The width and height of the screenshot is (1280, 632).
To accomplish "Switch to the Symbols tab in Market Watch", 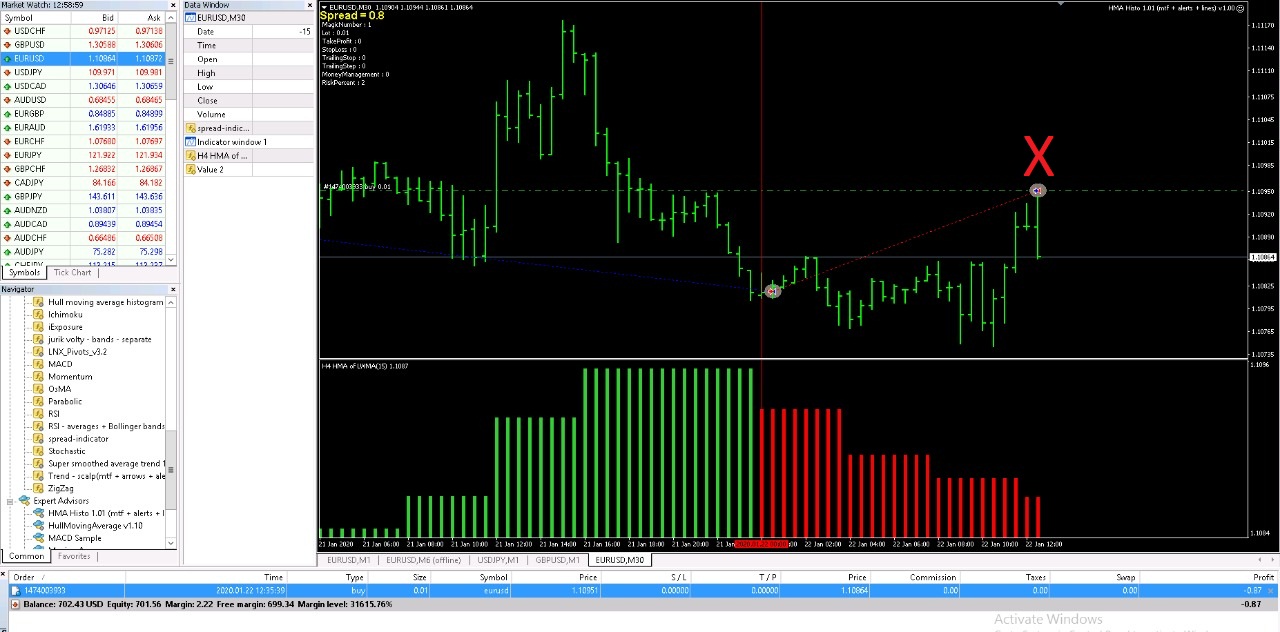I will point(25,273).
